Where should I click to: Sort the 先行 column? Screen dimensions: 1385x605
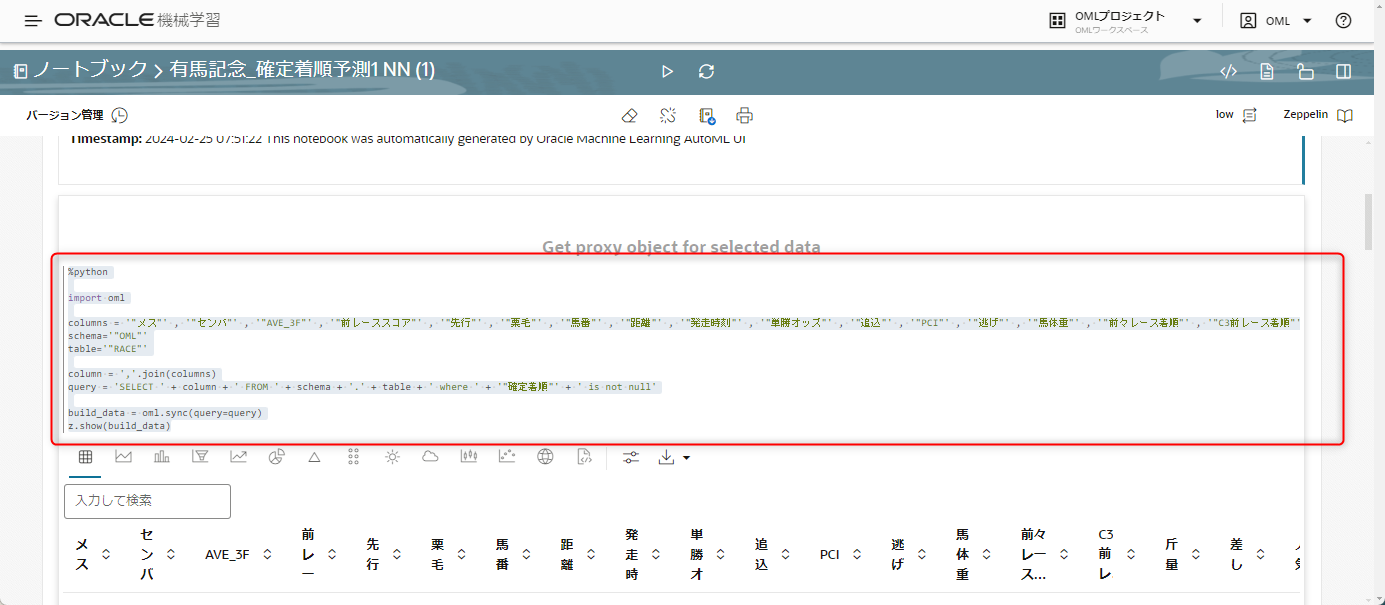tap(397, 554)
